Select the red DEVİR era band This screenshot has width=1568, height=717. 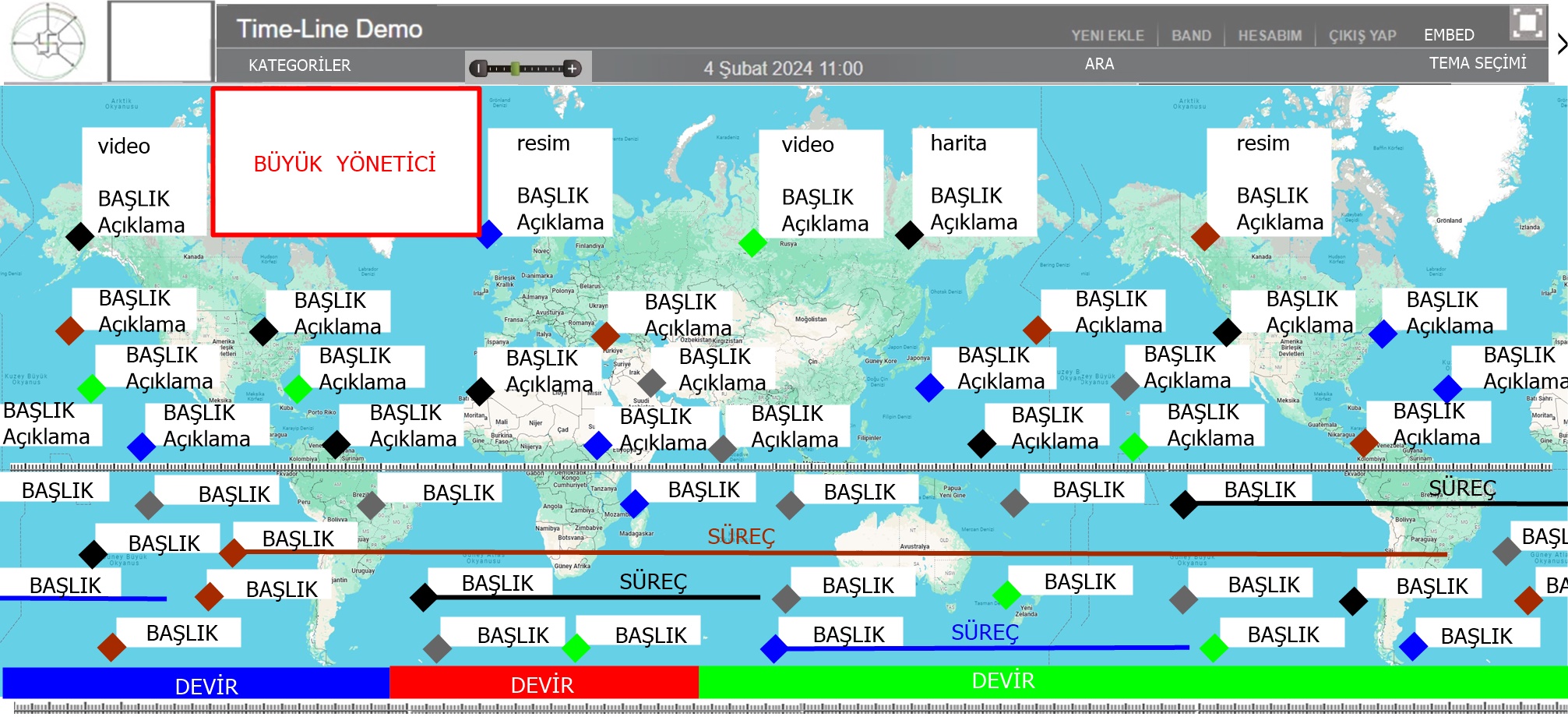(543, 683)
